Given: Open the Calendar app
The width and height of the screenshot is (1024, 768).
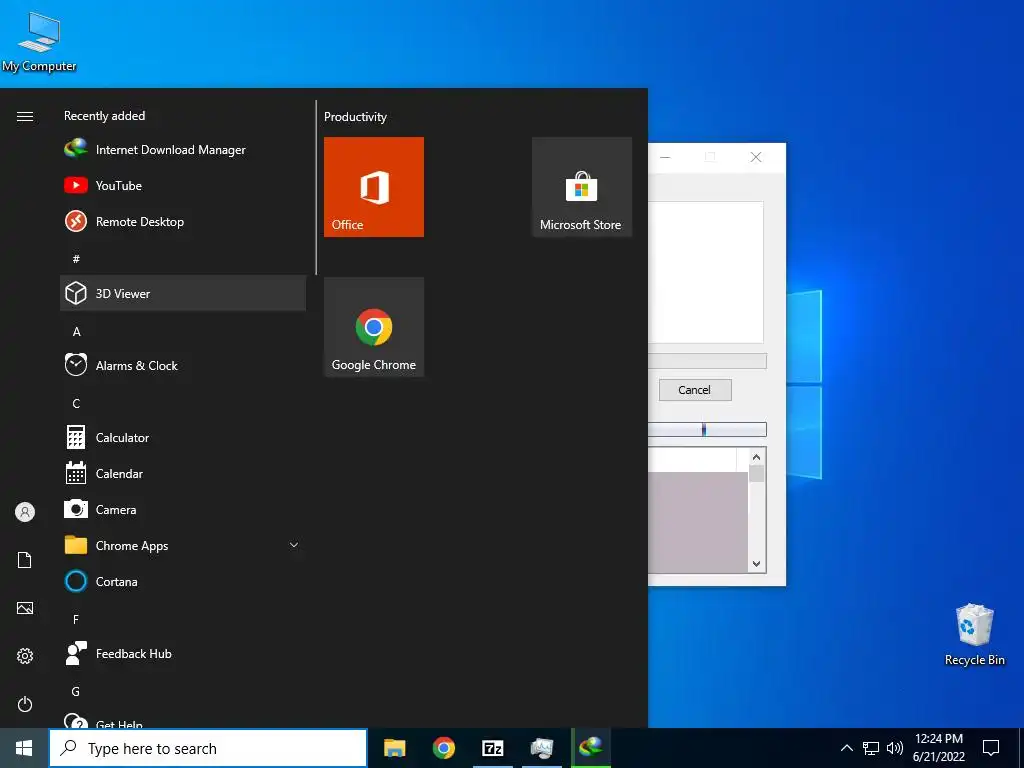Looking at the screenshot, I should [183, 473].
